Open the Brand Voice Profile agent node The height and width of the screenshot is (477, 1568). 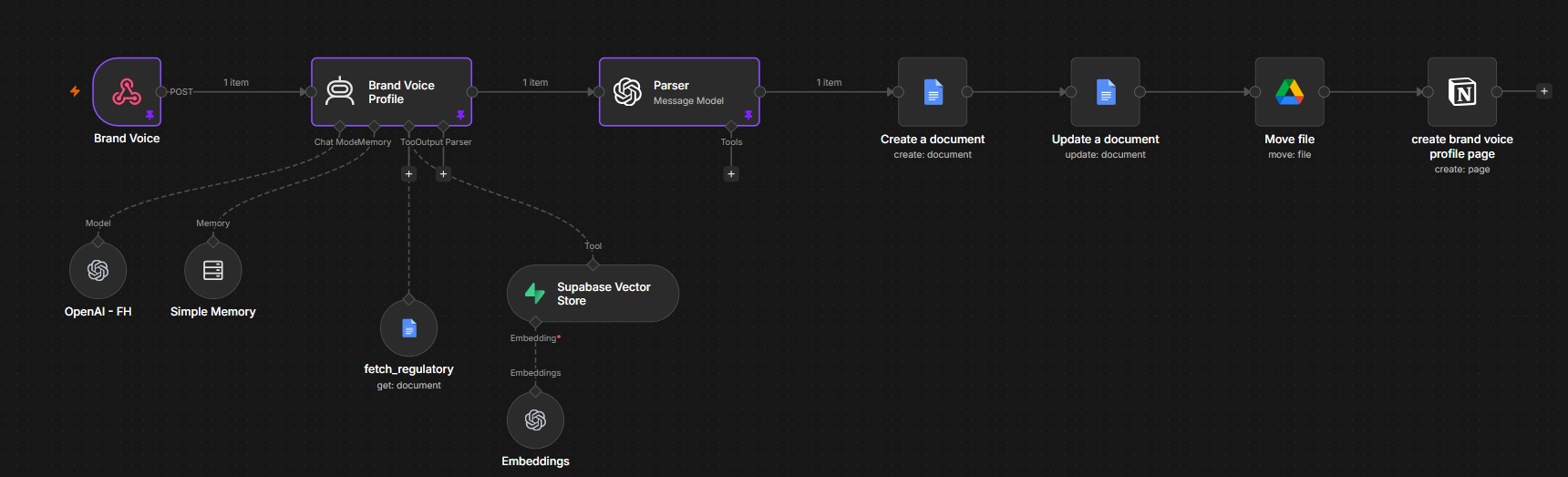[391, 91]
